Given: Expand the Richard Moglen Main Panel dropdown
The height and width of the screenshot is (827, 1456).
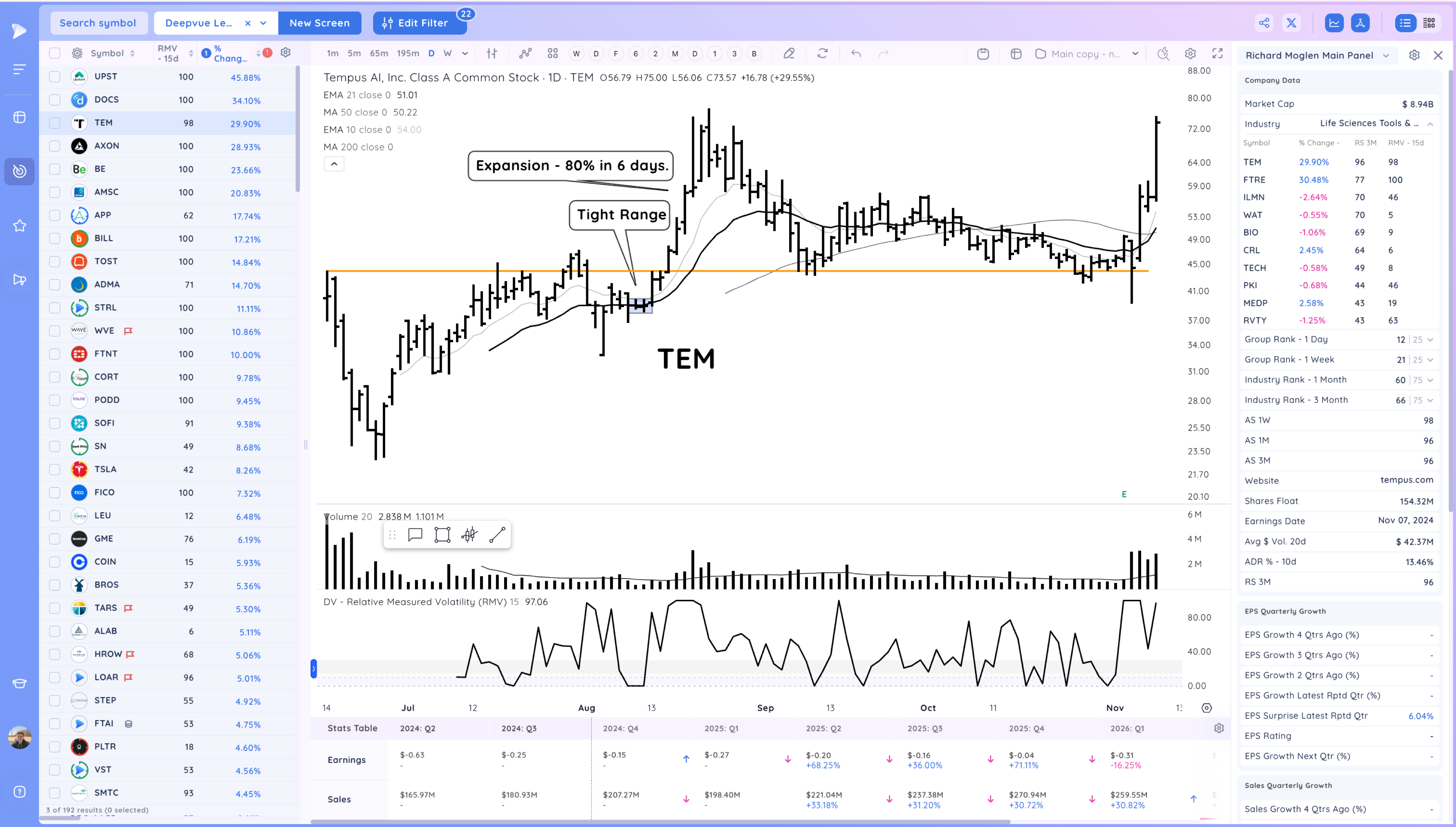Looking at the screenshot, I should pos(1386,56).
